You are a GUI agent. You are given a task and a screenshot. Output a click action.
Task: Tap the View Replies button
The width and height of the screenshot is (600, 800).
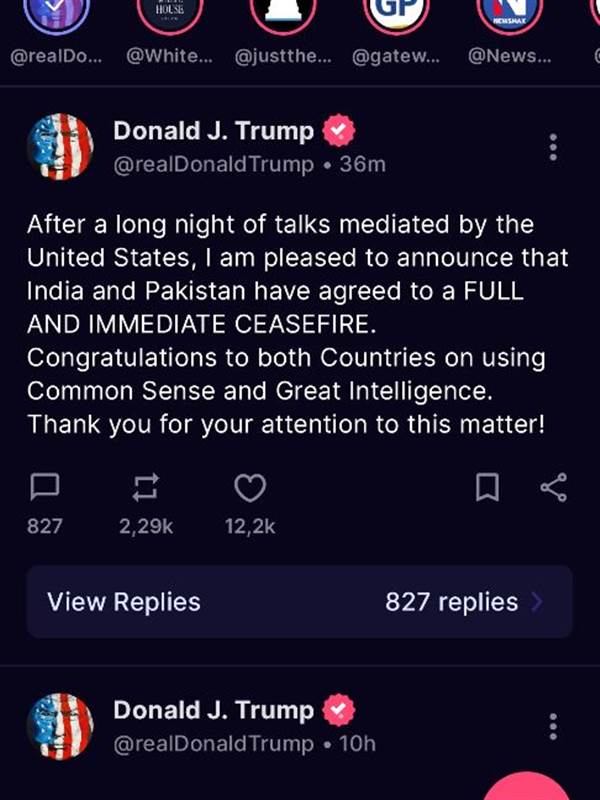(x=299, y=602)
